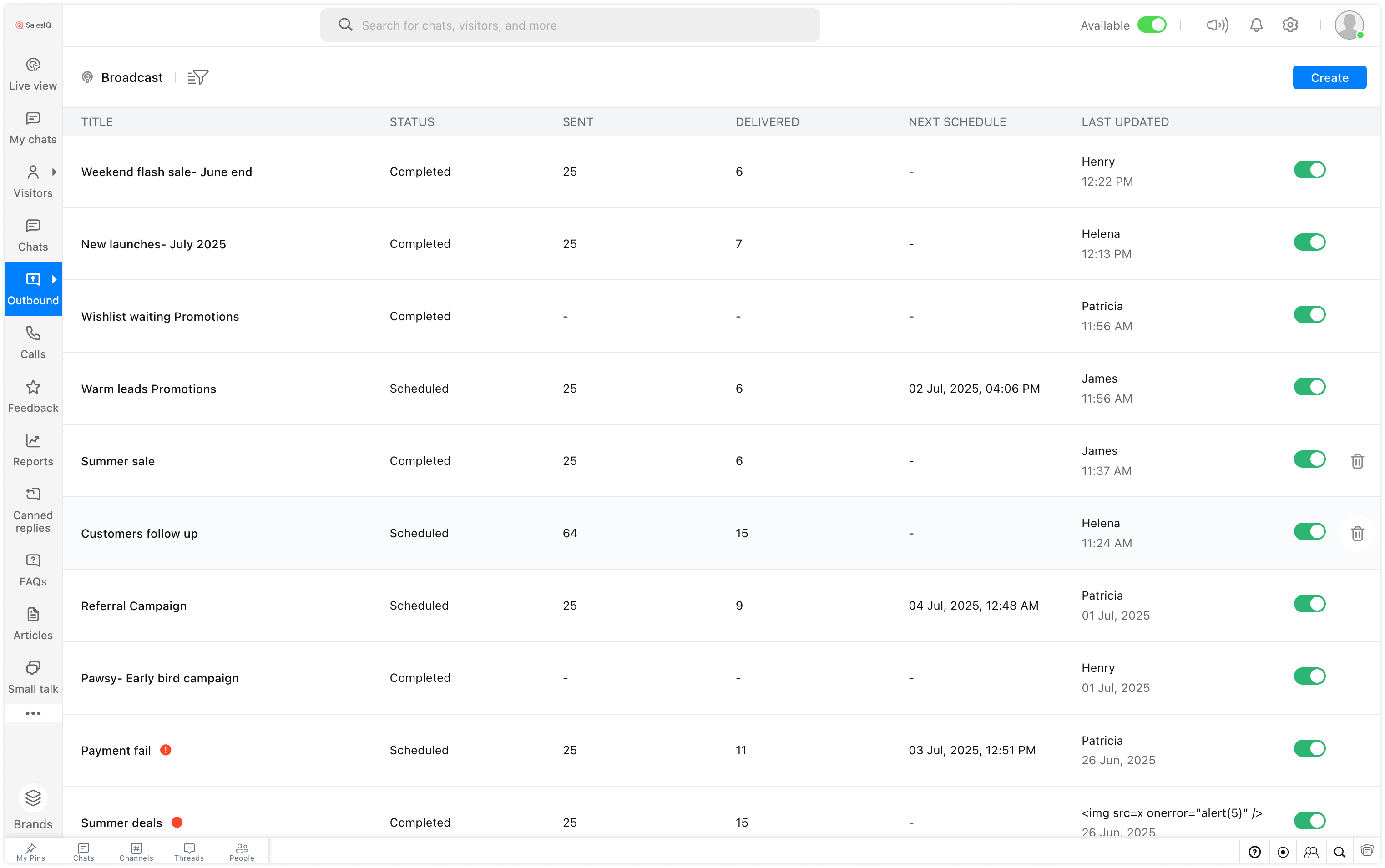Expand the Visitors submenu arrow
This screenshot has width=1385, height=868.
click(x=55, y=172)
